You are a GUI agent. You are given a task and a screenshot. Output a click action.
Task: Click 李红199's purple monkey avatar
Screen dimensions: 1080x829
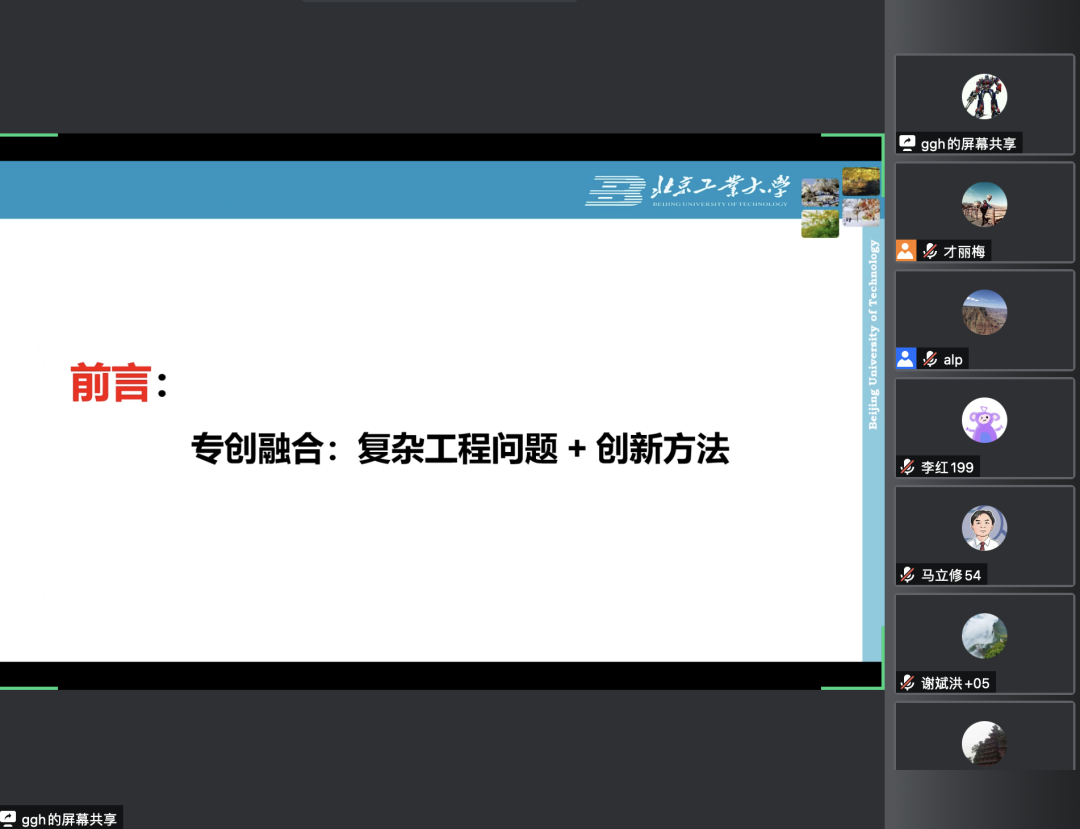click(x=984, y=419)
